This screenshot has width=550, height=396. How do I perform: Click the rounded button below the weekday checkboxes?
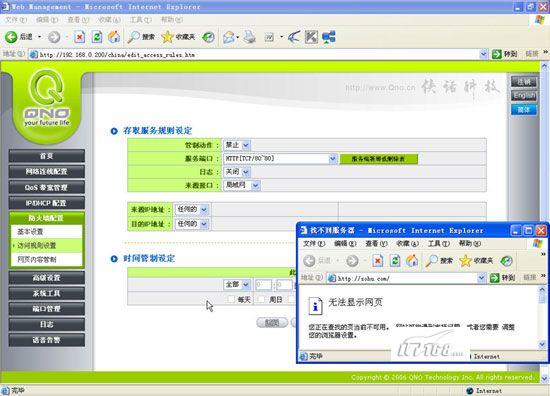click(x=272, y=322)
